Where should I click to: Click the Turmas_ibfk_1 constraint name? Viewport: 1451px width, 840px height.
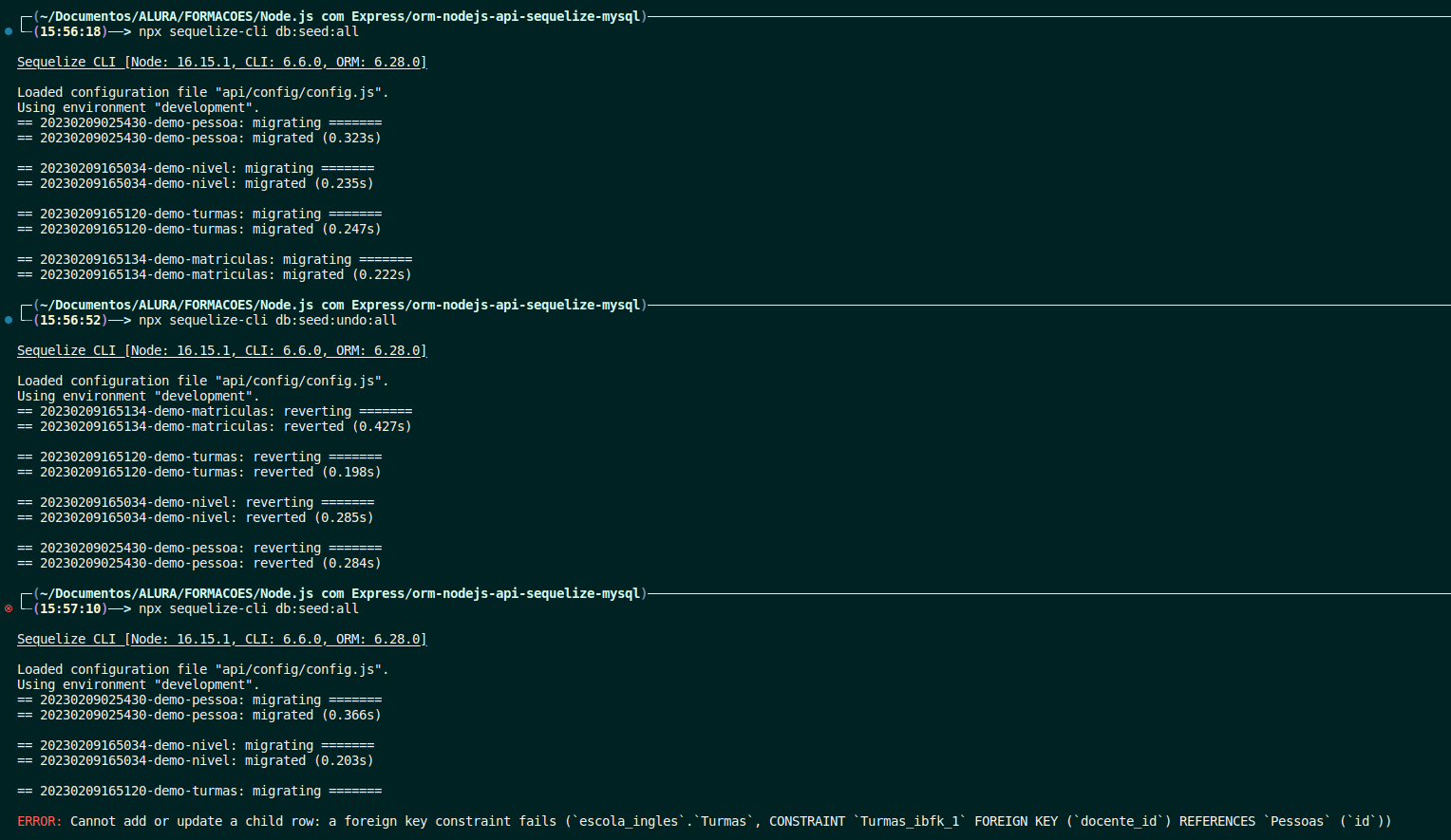click(910, 821)
